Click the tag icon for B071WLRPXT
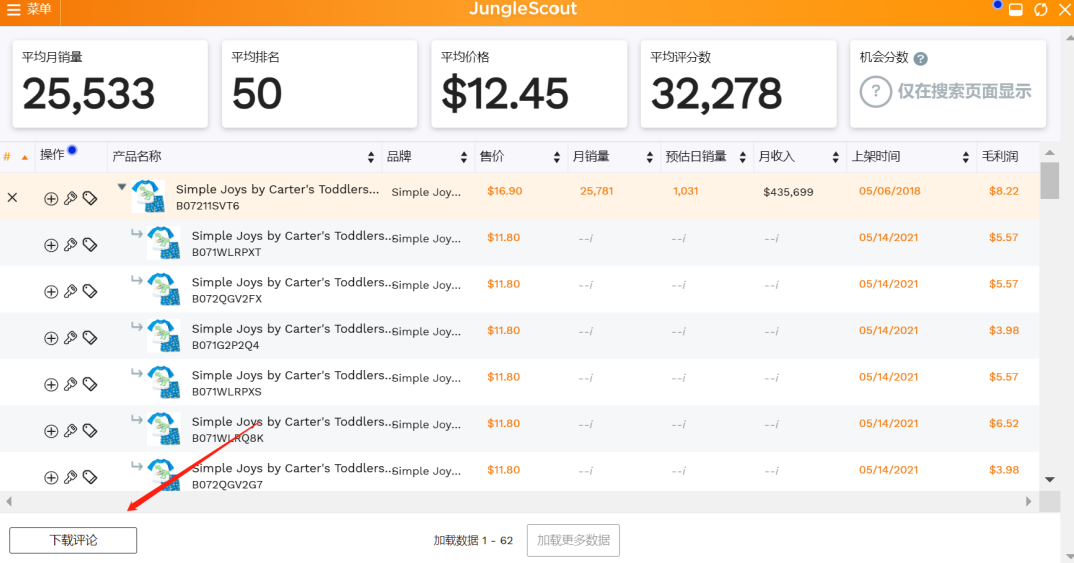Image resolution: width=1074 pixels, height=563 pixels. (90, 245)
